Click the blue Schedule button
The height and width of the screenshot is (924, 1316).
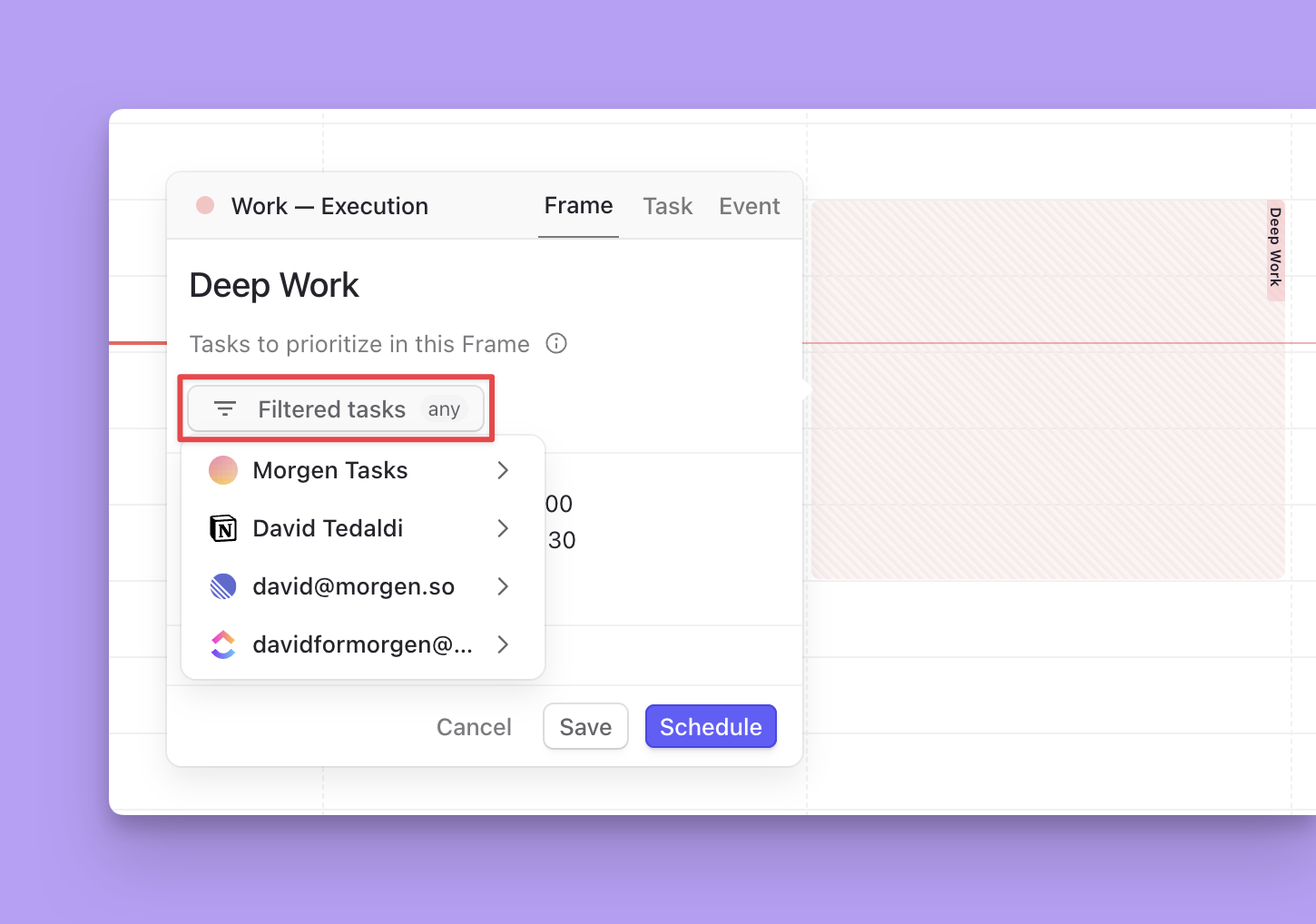coord(711,726)
